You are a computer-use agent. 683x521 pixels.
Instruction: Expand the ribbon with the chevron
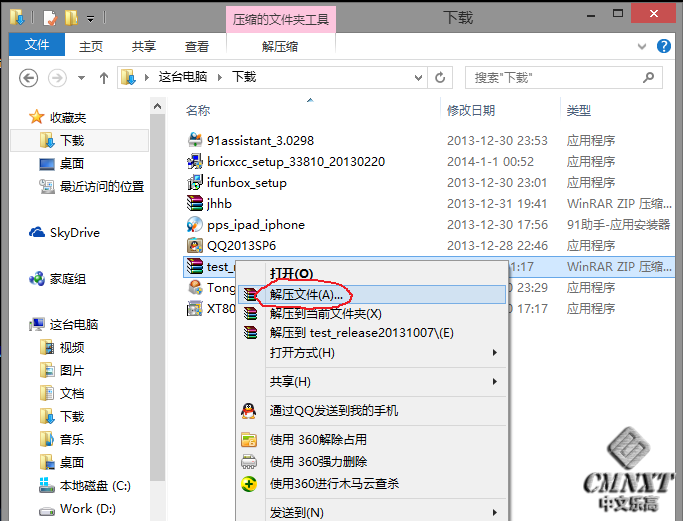[642, 46]
